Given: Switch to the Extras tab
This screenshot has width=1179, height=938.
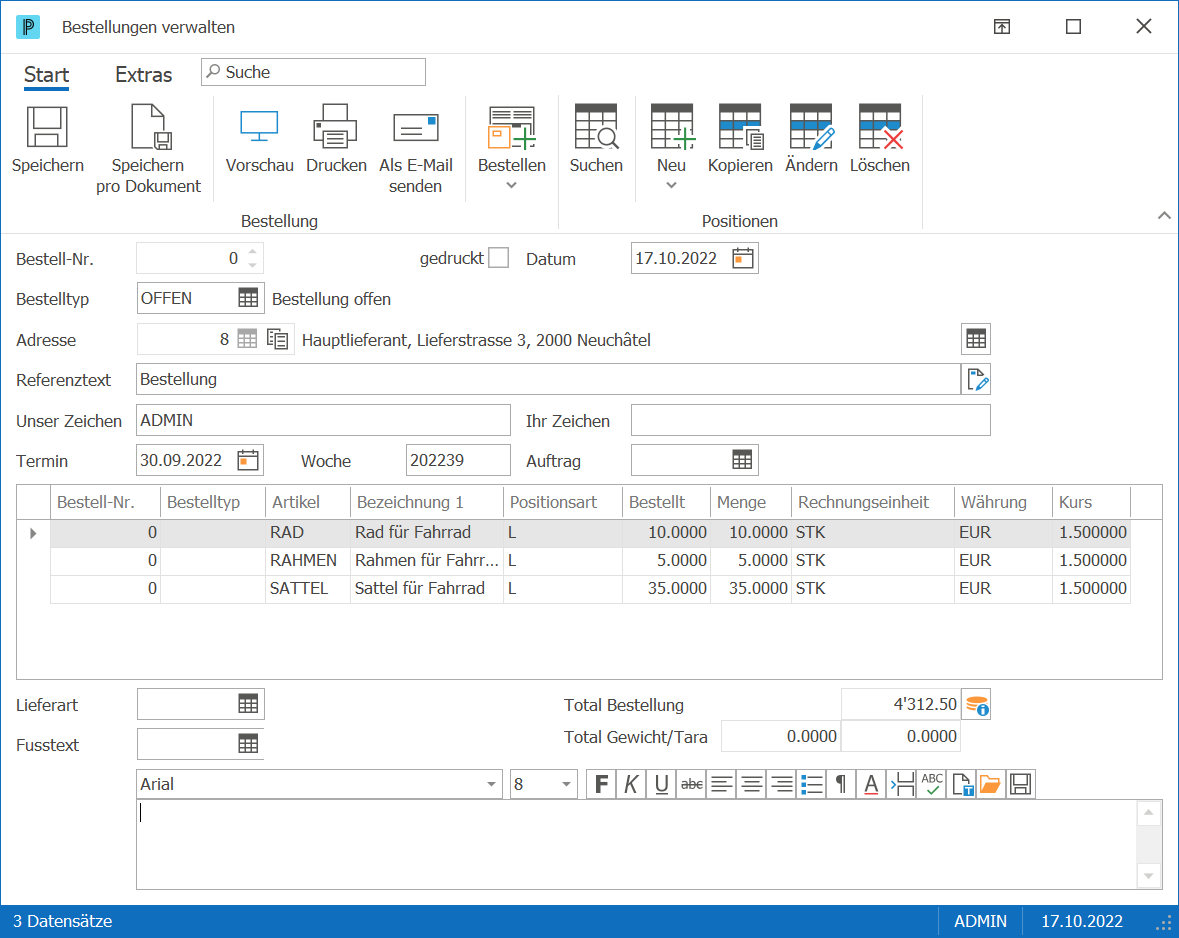Looking at the screenshot, I should (x=144, y=74).
